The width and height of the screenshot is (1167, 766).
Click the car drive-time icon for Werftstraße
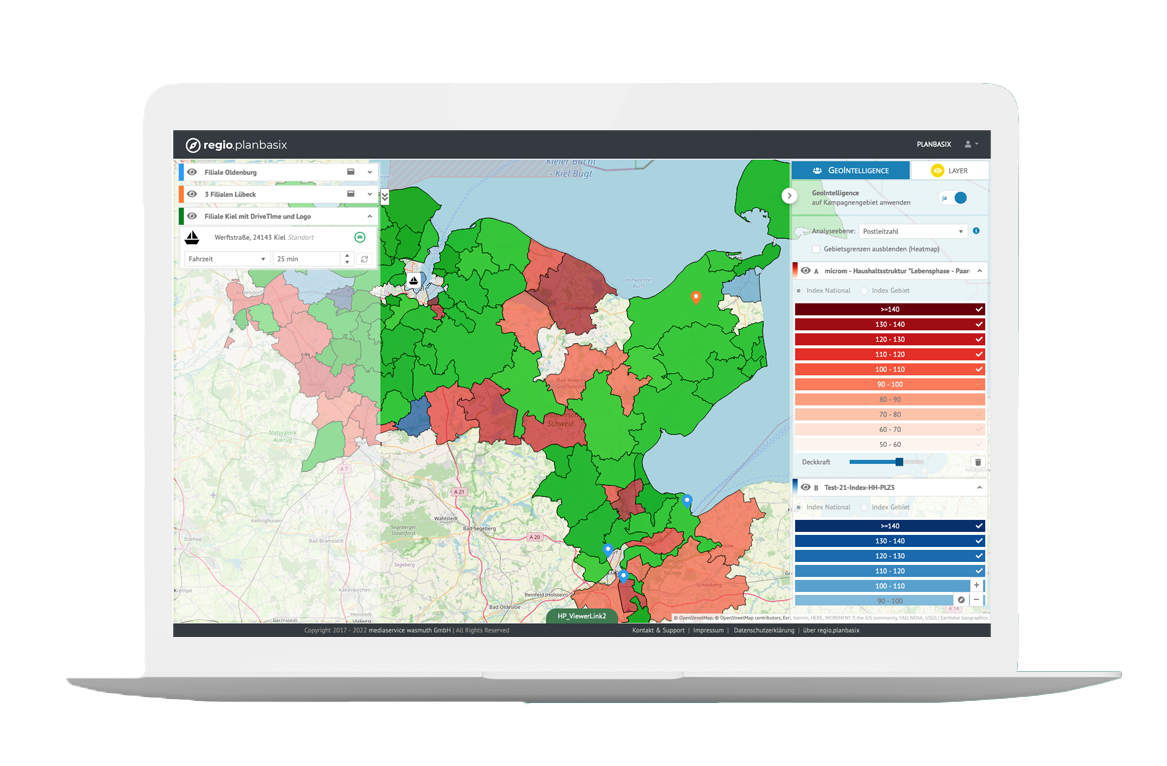[x=359, y=237]
